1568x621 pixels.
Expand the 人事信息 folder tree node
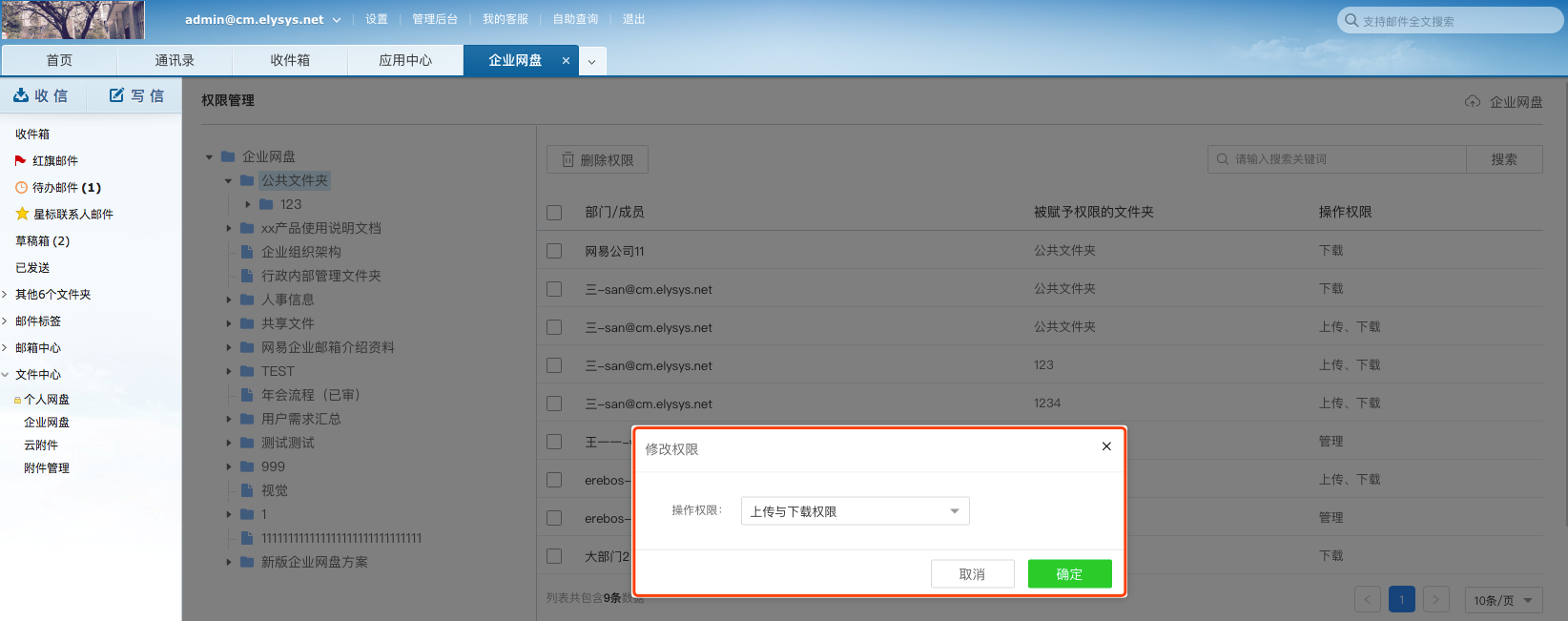pos(229,300)
